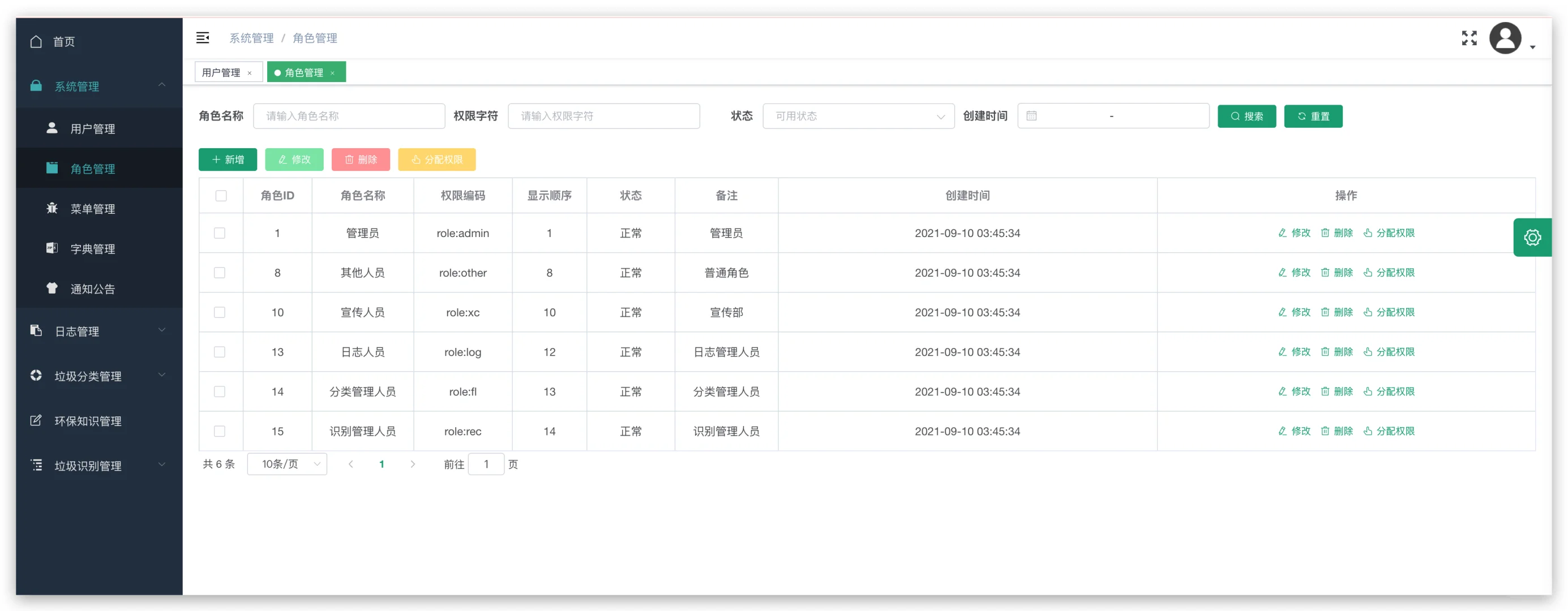Click the user avatar icon

tap(1505, 38)
